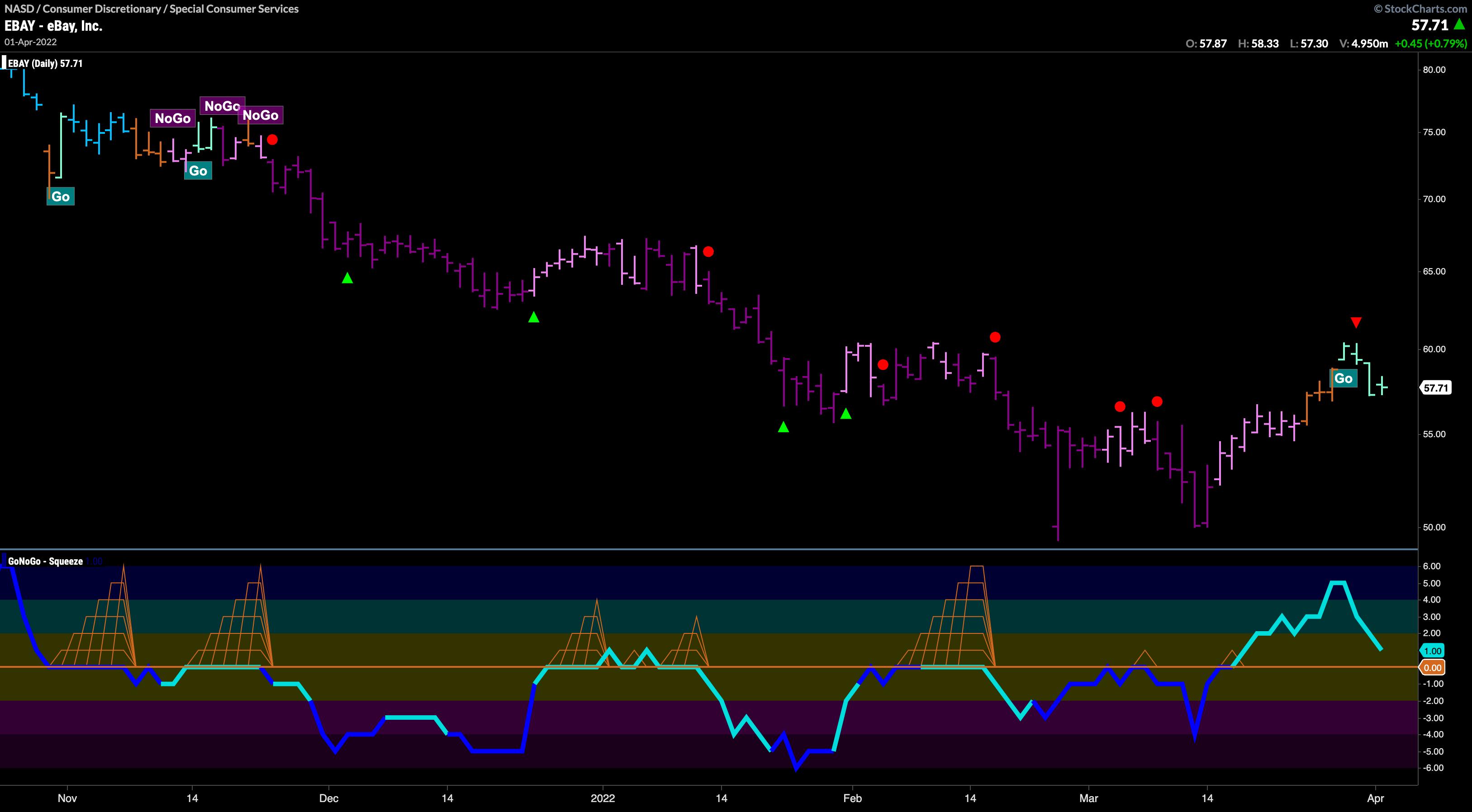Click the 57.71 price tag on right axis
Viewport: 1472px width, 812px height.
pyautogui.click(x=1435, y=388)
